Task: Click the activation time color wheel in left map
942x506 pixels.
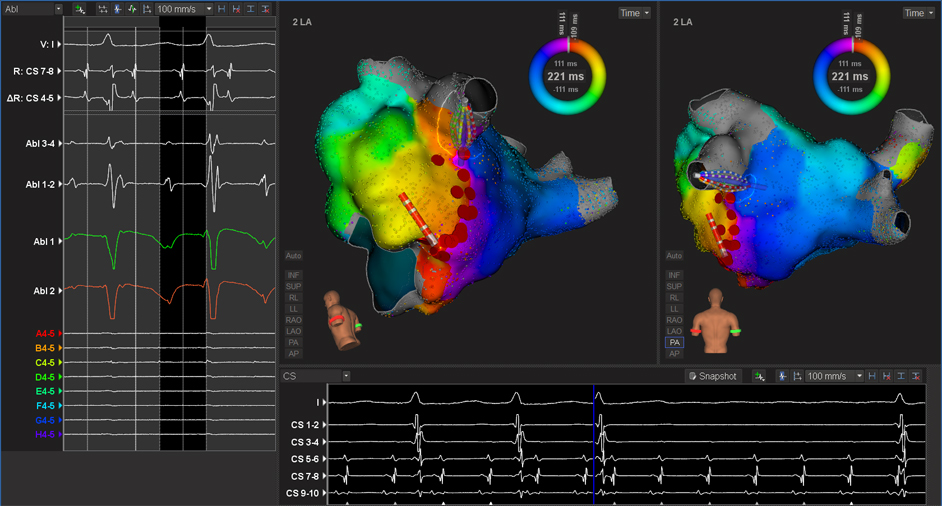Action: point(568,76)
